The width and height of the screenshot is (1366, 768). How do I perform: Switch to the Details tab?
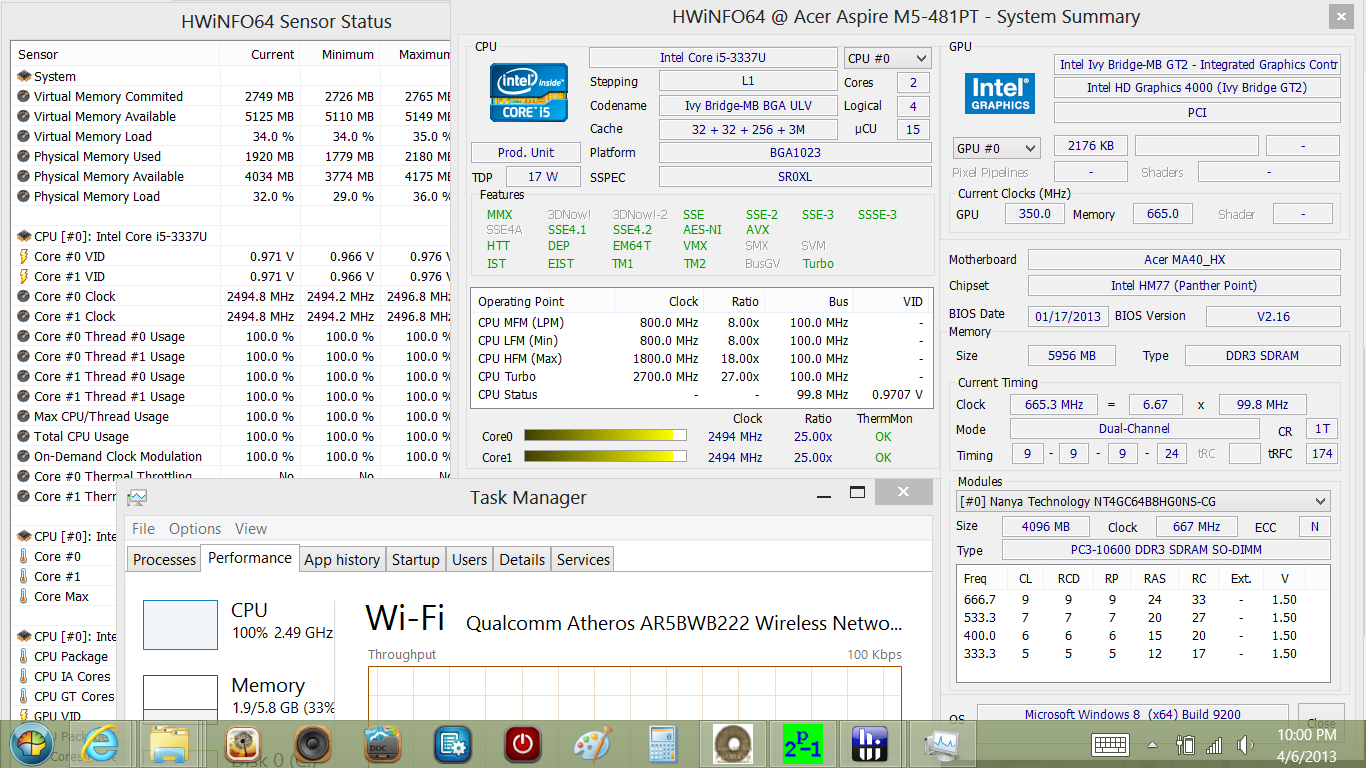click(x=522, y=559)
